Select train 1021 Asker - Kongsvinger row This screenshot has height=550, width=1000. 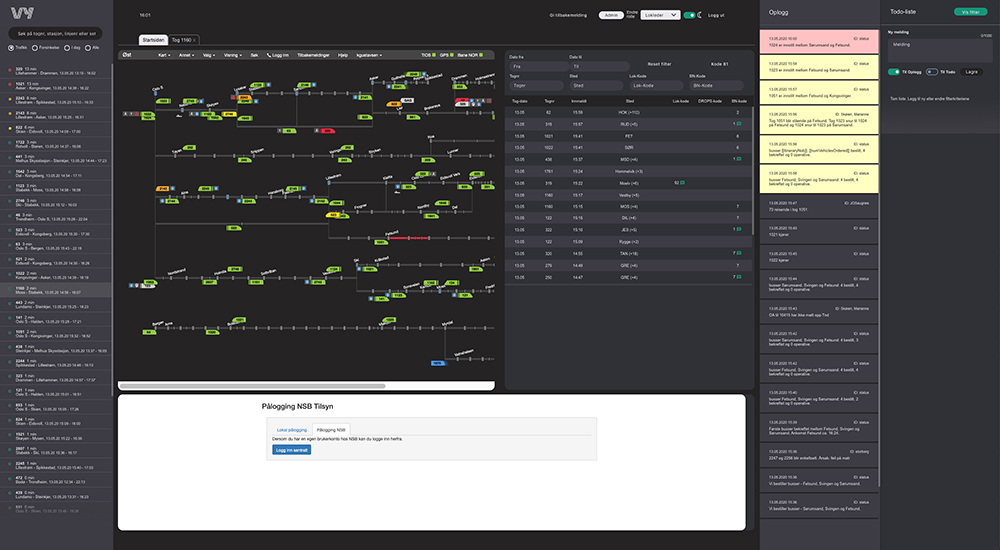(x=56, y=85)
